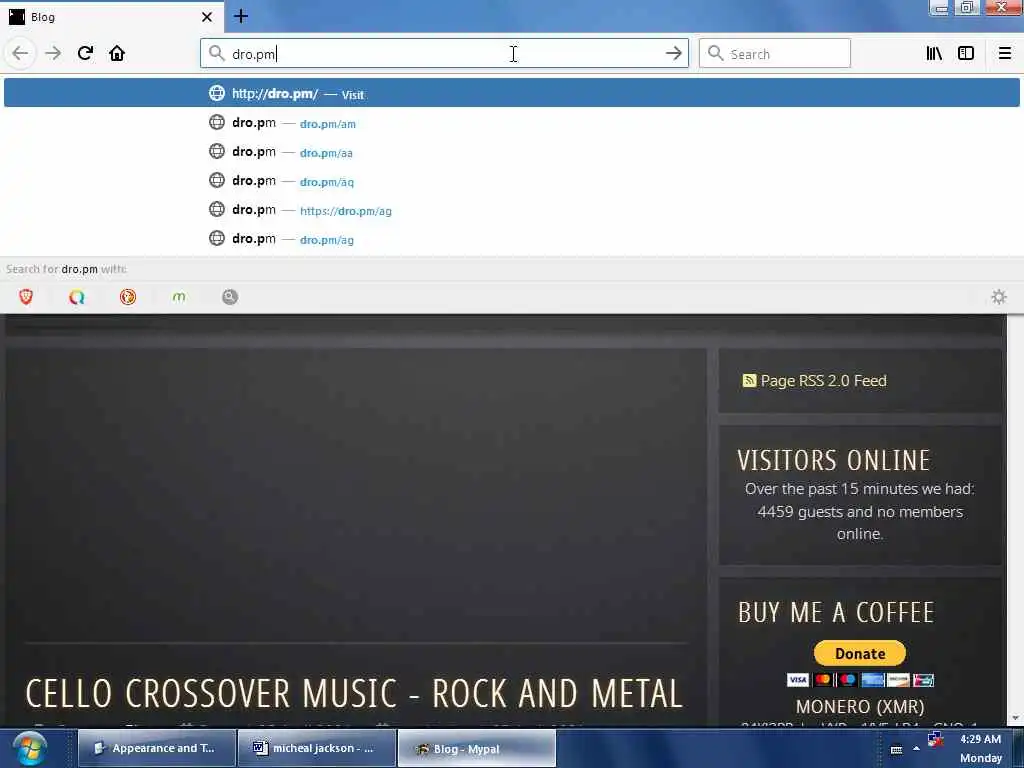1024x768 pixels.
Task: Show hidden tray icons arrow
Action: click(x=916, y=748)
